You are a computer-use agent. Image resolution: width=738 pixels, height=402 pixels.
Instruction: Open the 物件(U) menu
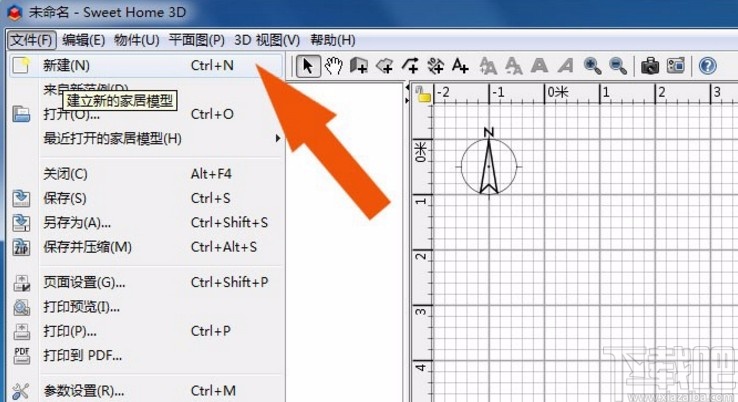pos(136,40)
